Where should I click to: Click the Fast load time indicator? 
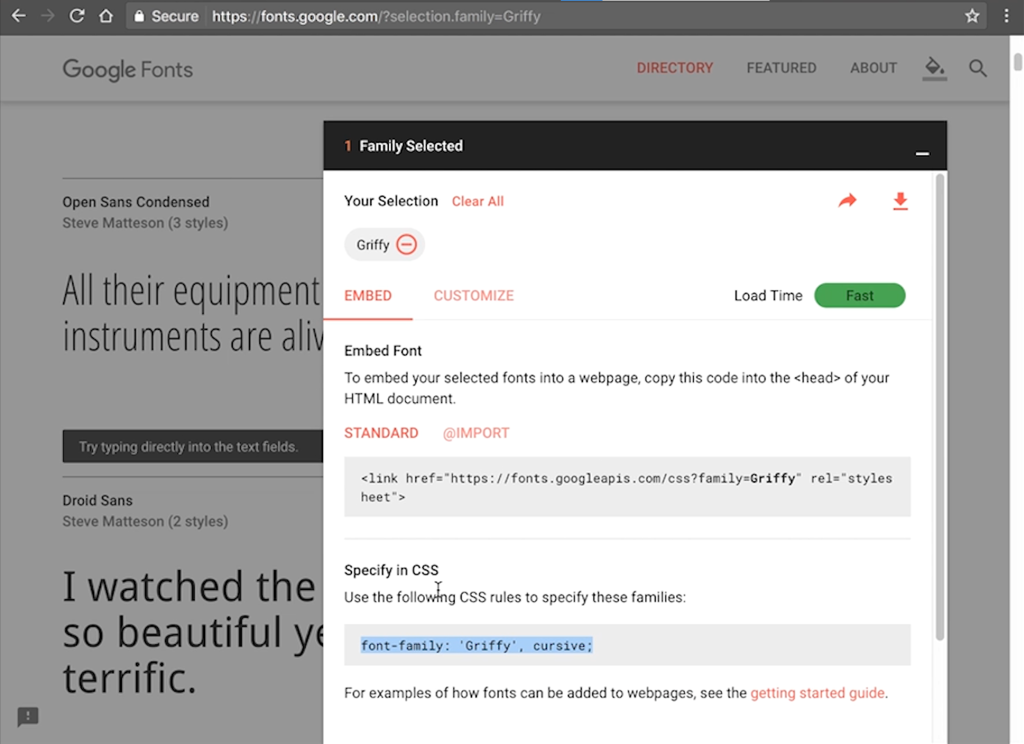859,296
